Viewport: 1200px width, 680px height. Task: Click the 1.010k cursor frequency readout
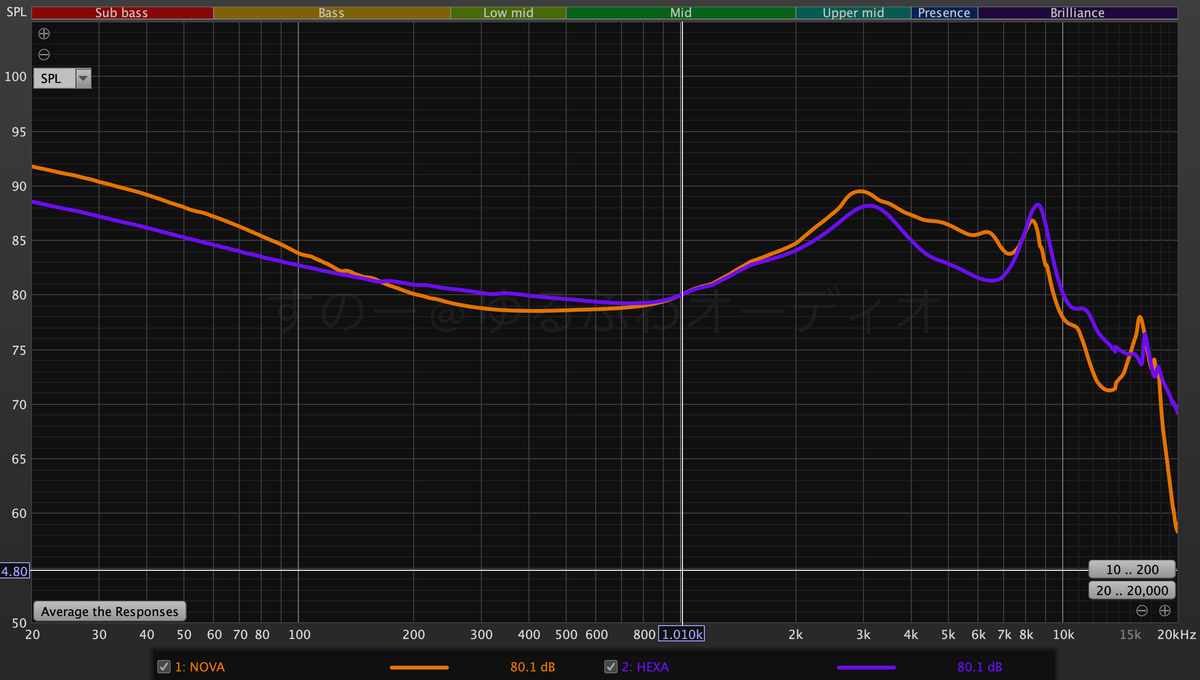[682, 634]
